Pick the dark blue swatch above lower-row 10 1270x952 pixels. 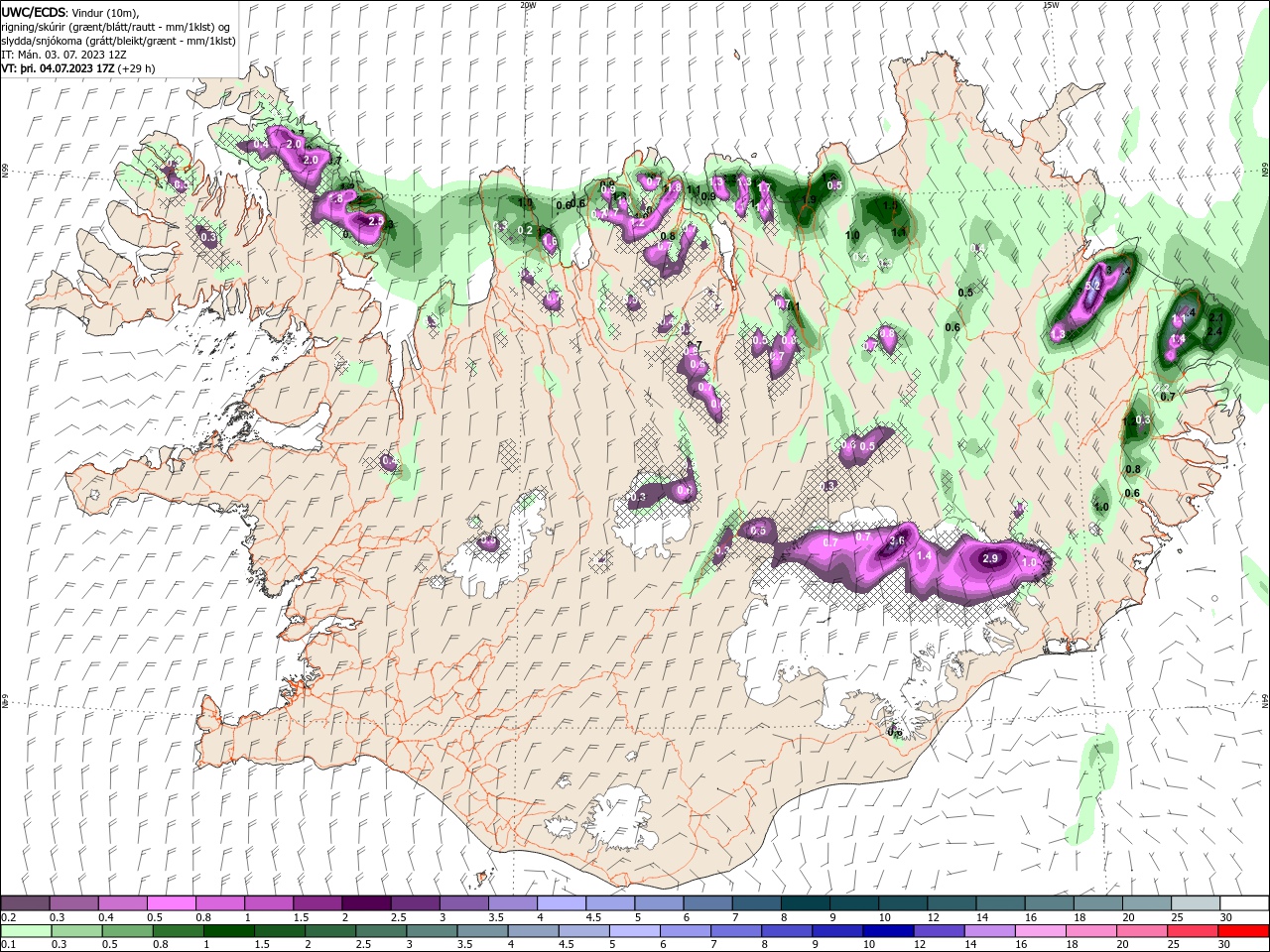pos(888,931)
